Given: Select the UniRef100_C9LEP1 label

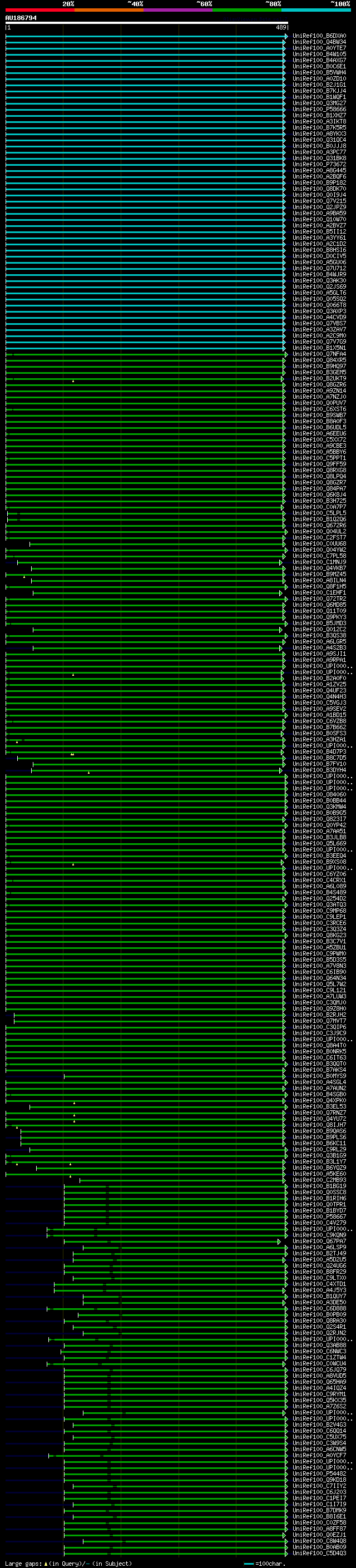Looking at the screenshot, I should coord(319,917).
